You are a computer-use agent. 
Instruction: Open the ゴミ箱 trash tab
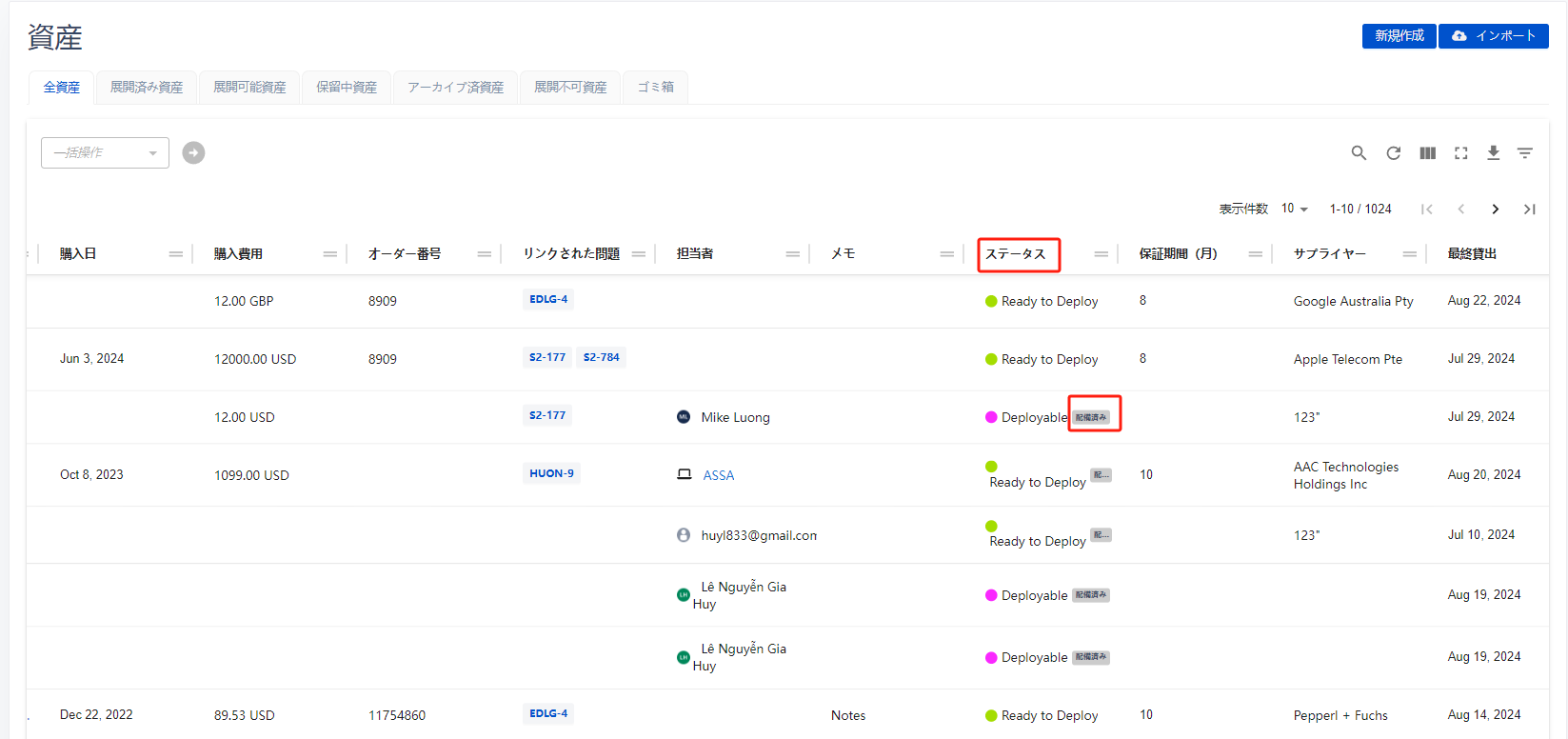point(655,88)
